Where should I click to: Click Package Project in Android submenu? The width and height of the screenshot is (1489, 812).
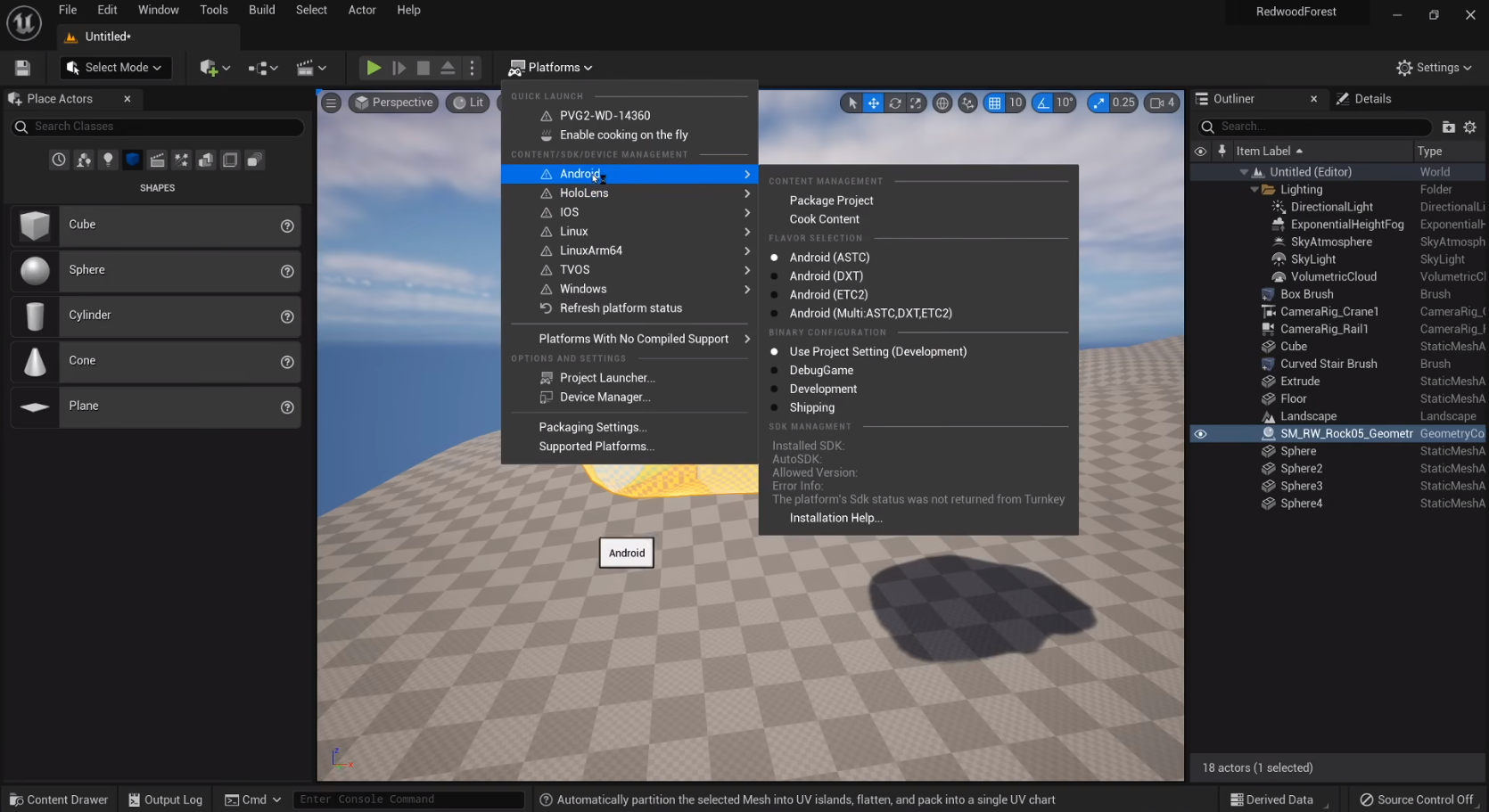coord(831,201)
